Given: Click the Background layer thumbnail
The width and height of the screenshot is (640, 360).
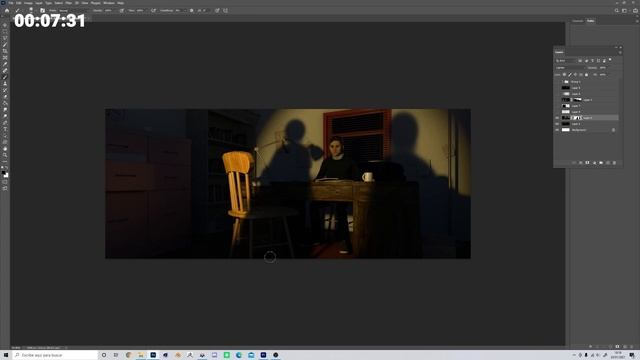Looking at the screenshot, I should [x=566, y=130].
